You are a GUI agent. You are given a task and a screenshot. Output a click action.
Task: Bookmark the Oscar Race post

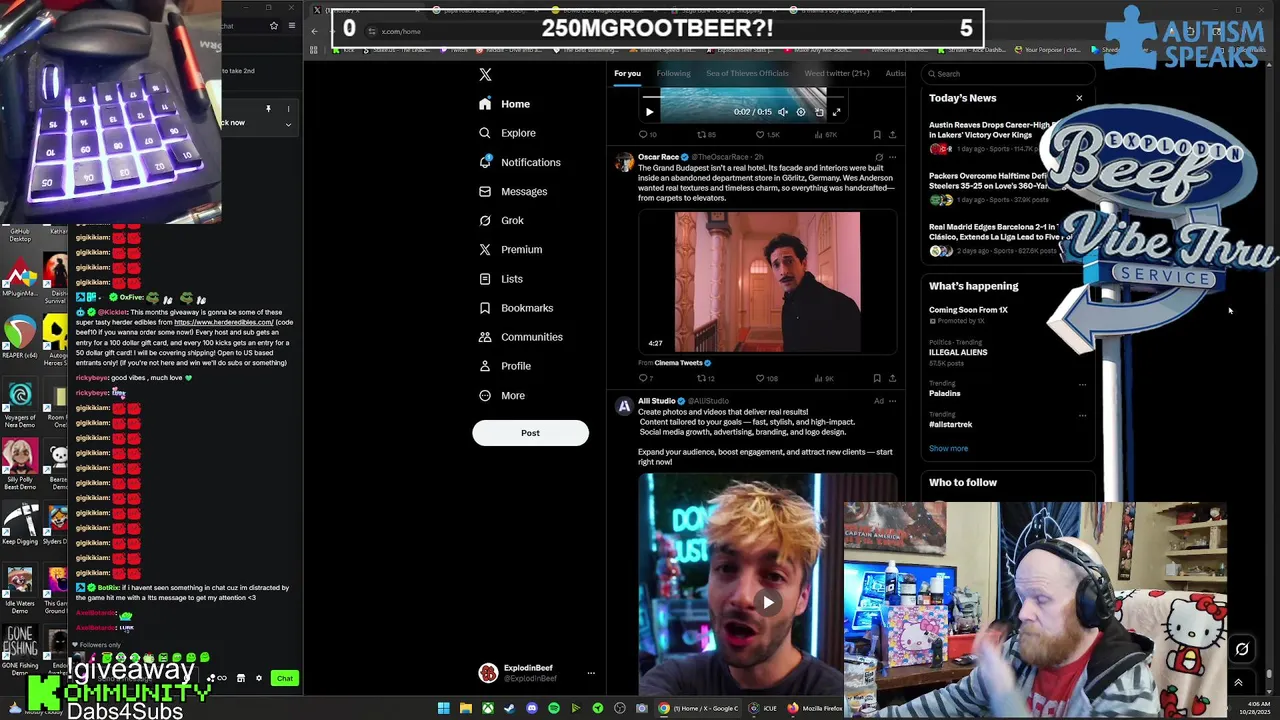tap(877, 378)
